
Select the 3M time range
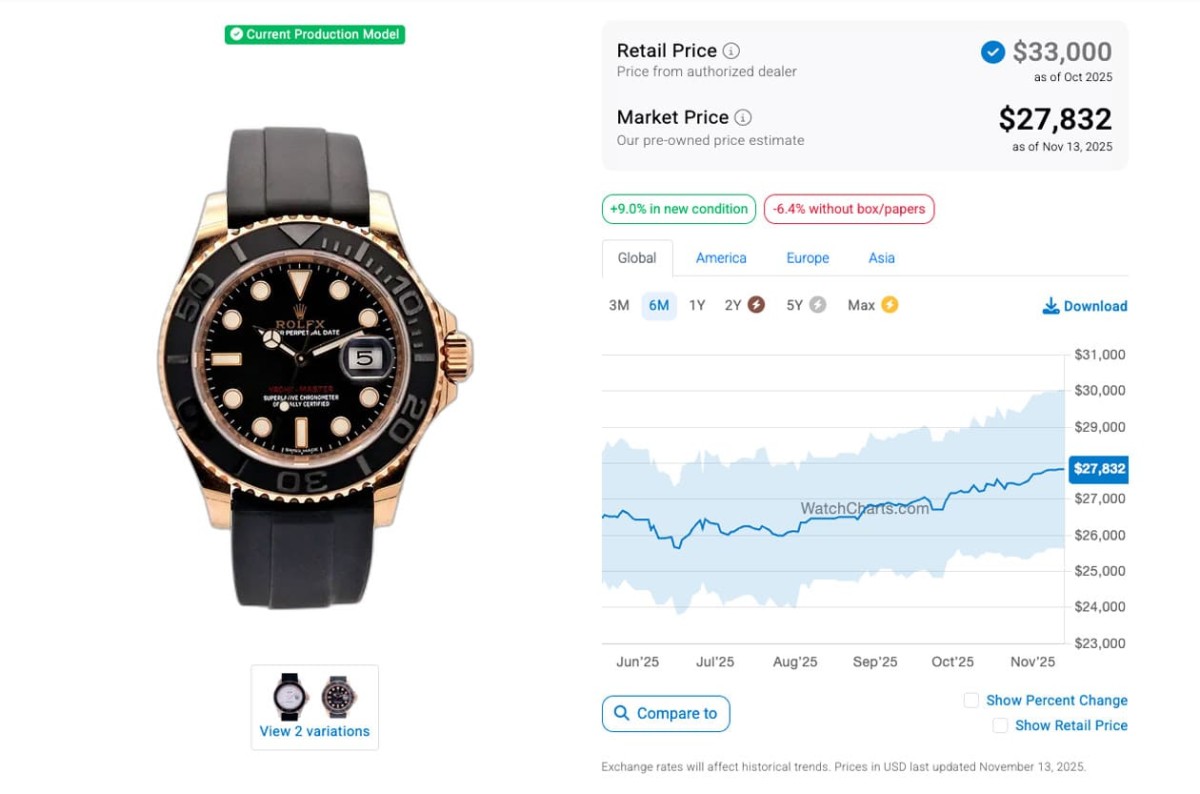(x=619, y=305)
